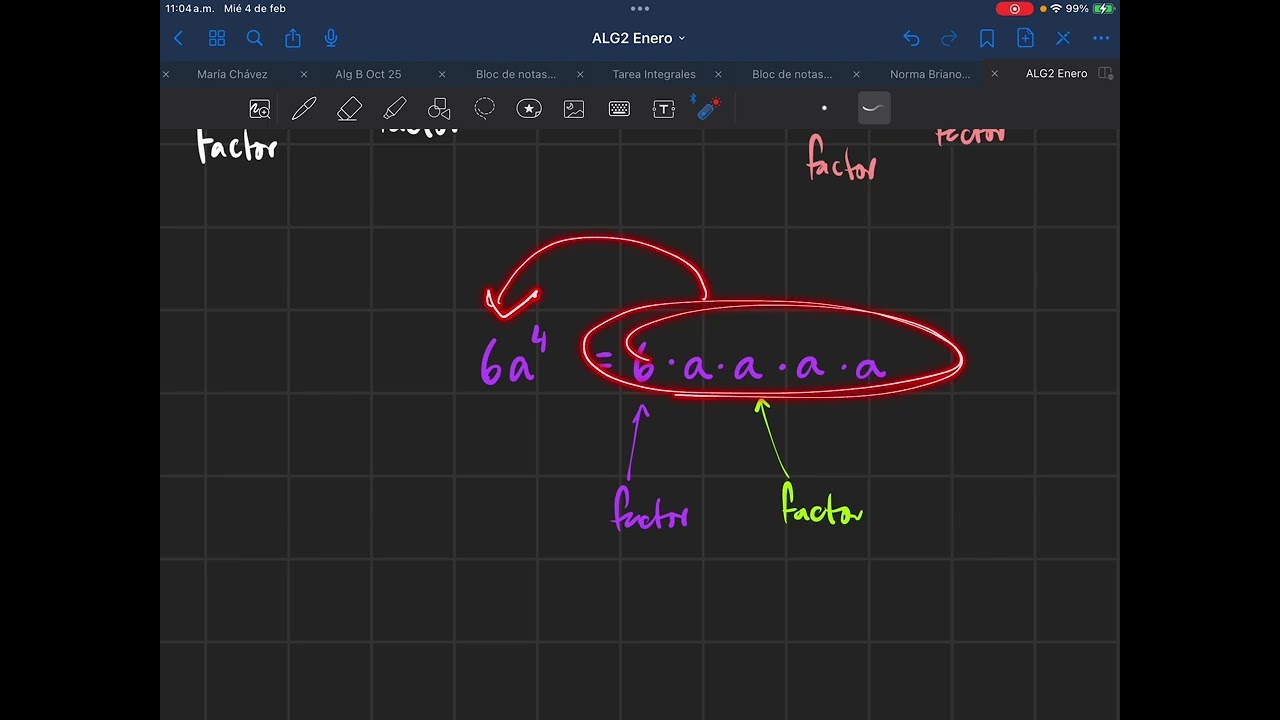
Task: Select the ALG2 Enero tab
Action: tap(1056, 74)
